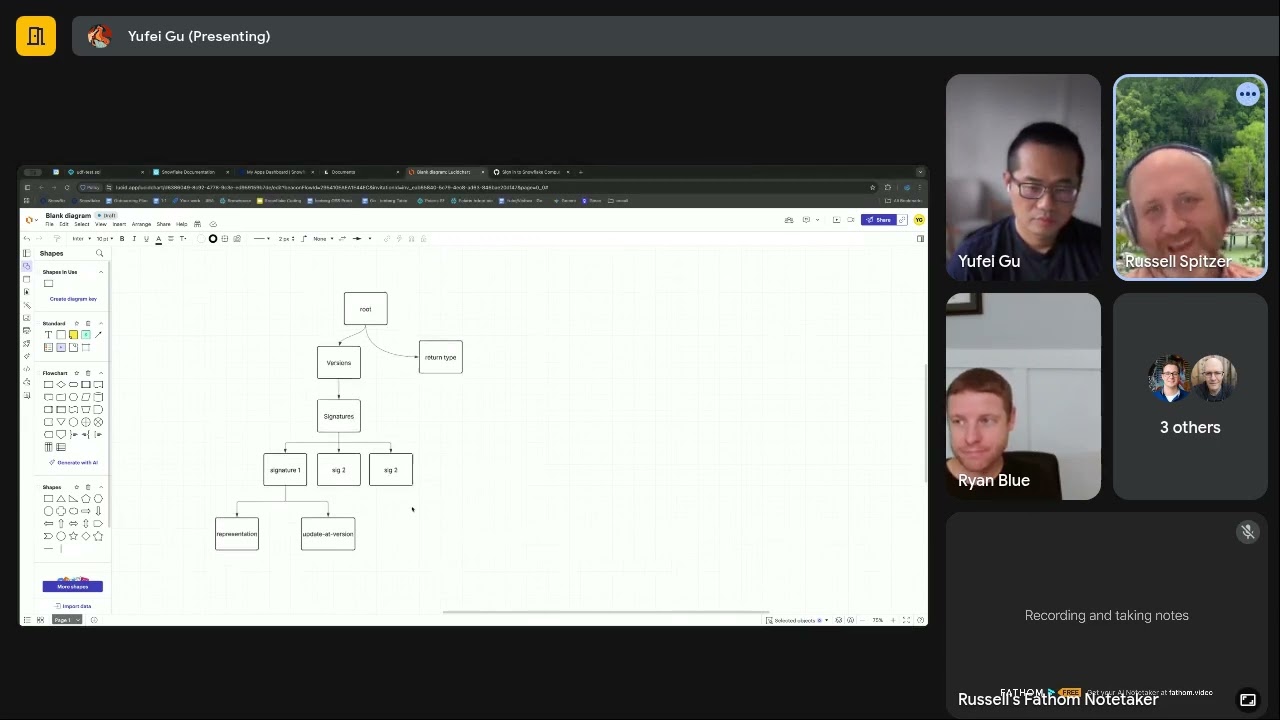This screenshot has height=720, width=1280.
Task: Select the return type box
Action: [441, 357]
